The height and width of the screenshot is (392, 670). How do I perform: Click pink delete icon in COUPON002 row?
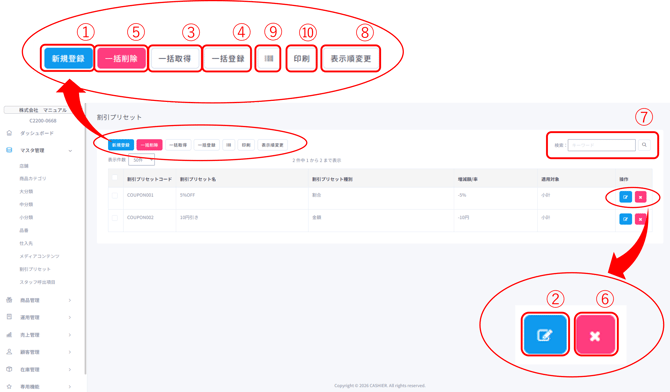[x=641, y=219]
